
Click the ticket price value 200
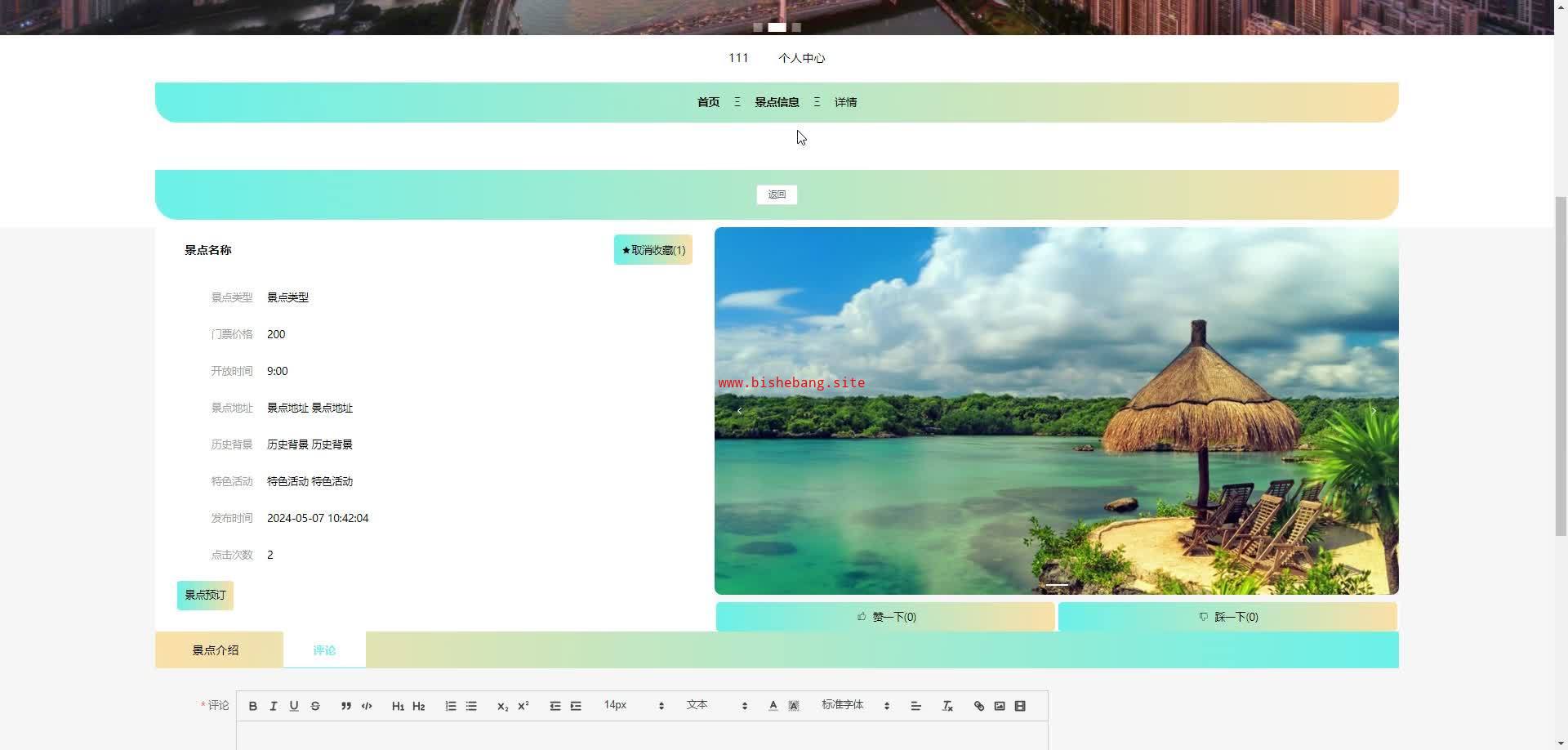[276, 334]
